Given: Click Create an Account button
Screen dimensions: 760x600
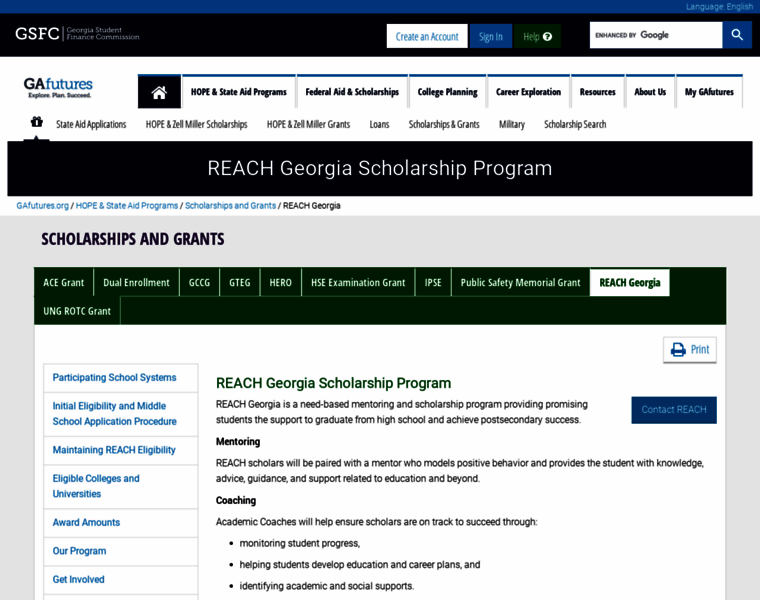Looking at the screenshot, I should (427, 36).
